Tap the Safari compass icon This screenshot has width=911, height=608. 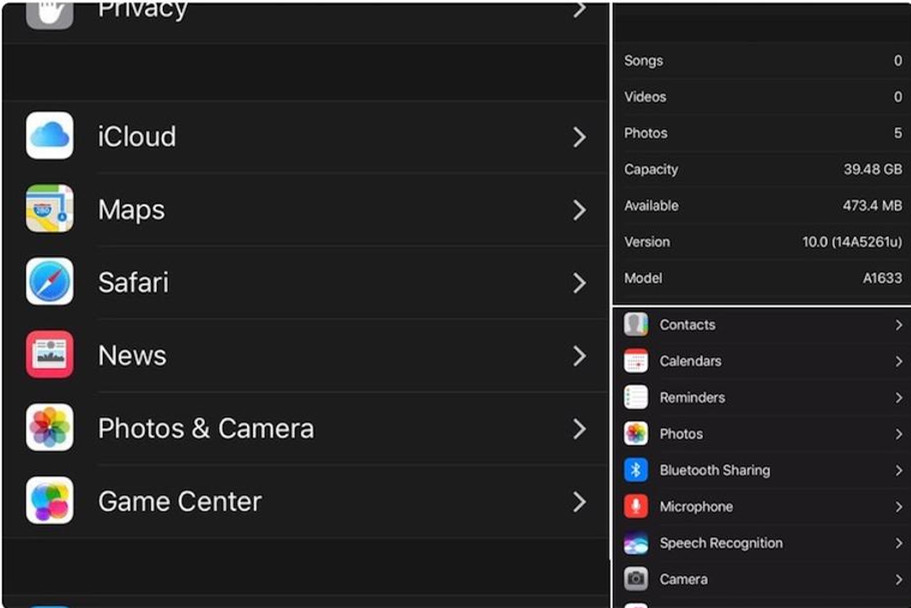(x=49, y=282)
